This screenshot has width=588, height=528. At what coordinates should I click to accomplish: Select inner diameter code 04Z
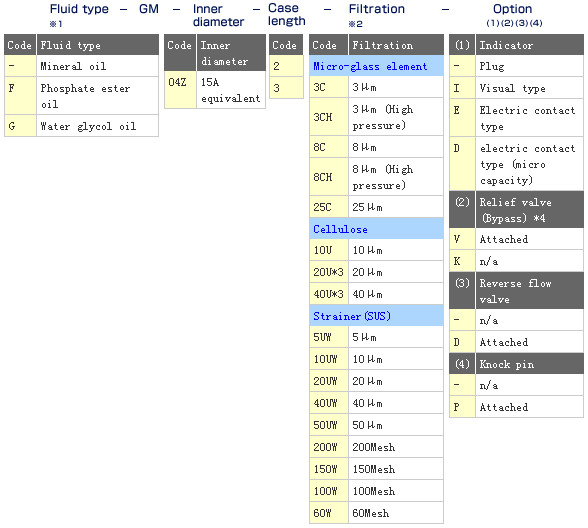pyautogui.click(x=180, y=90)
